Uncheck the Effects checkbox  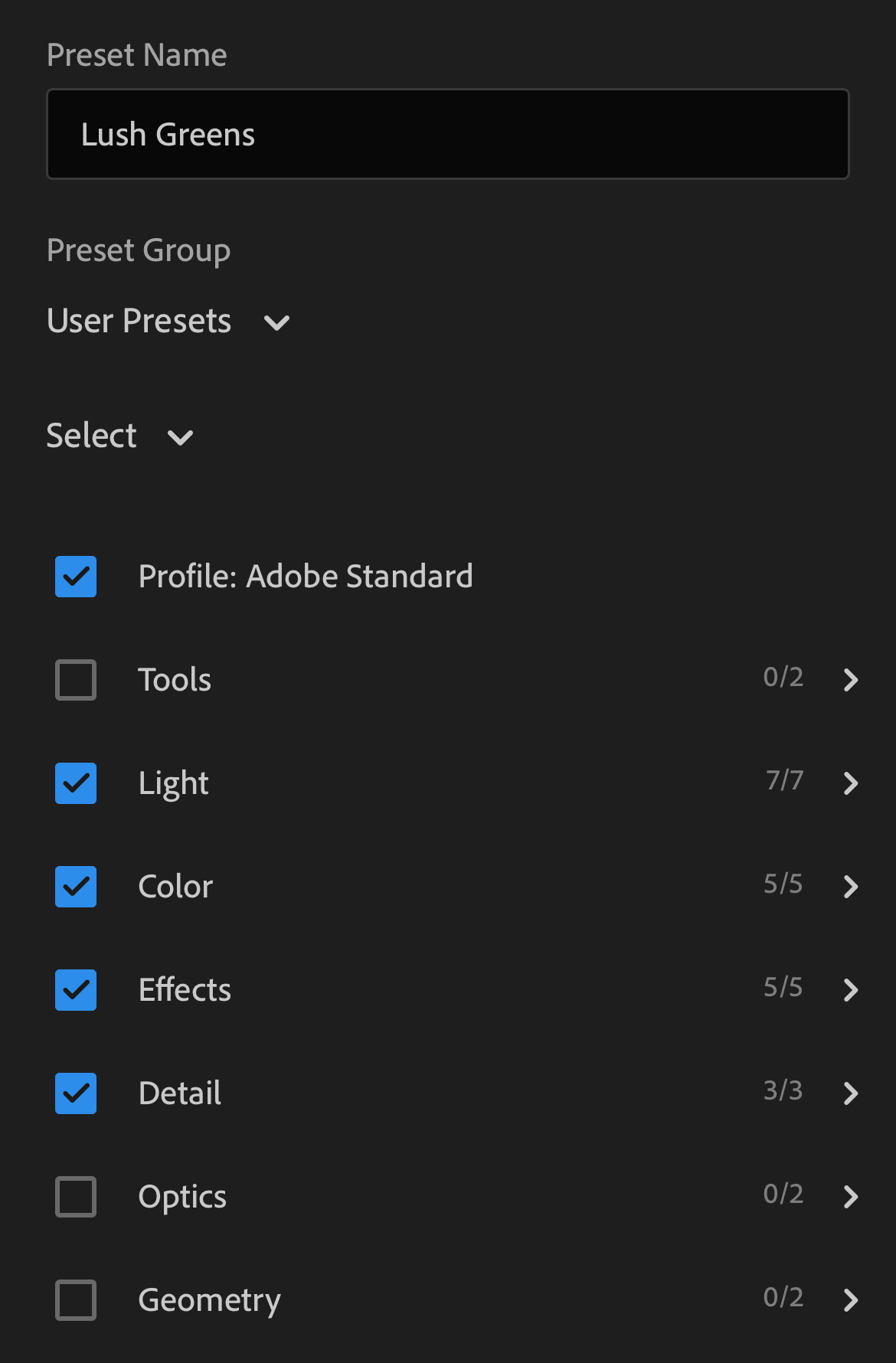(x=76, y=990)
